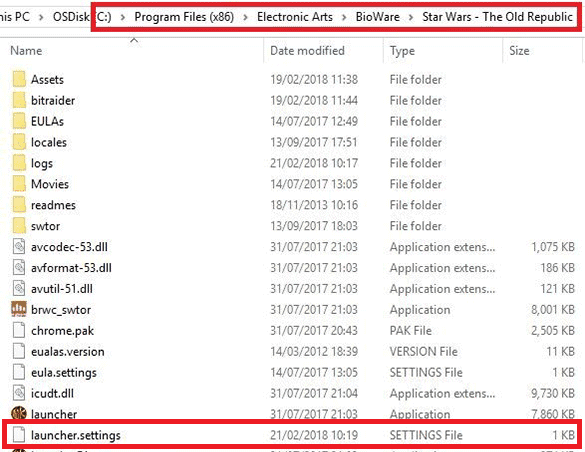
Task: Click the launcher.settings file icon
Action: tap(19, 435)
